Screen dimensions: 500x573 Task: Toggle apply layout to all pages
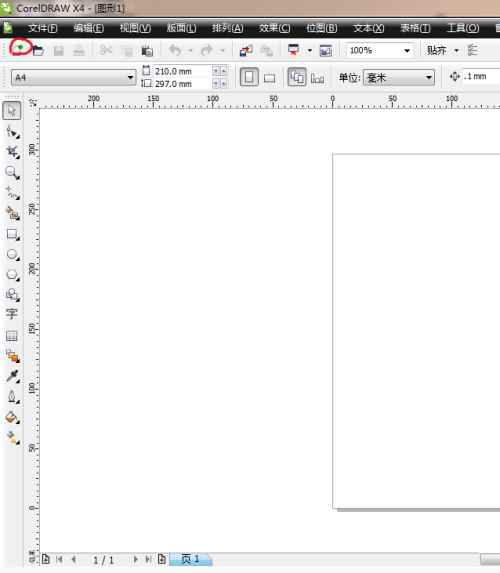pos(297,77)
